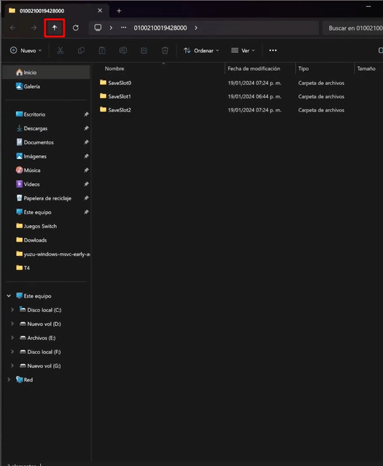Expand Disco local (F:) drive node
383x466 pixels.
point(12,352)
